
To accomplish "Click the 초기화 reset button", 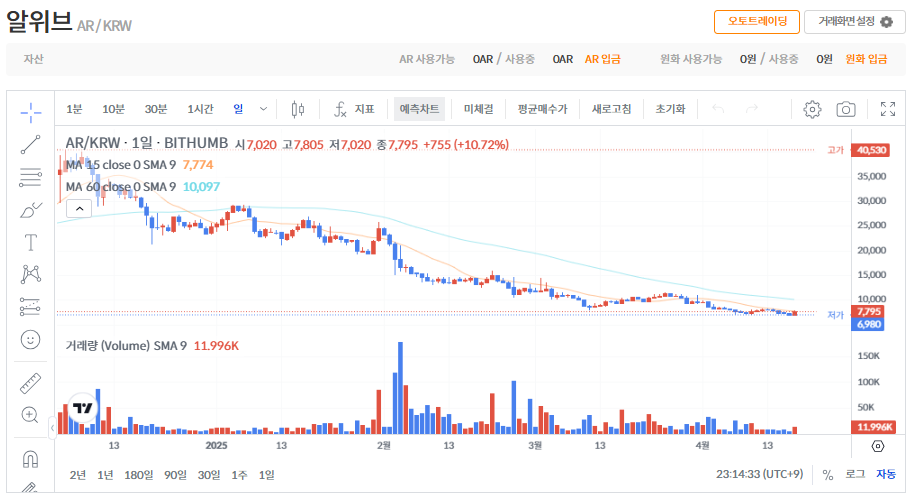I will pos(670,109).
